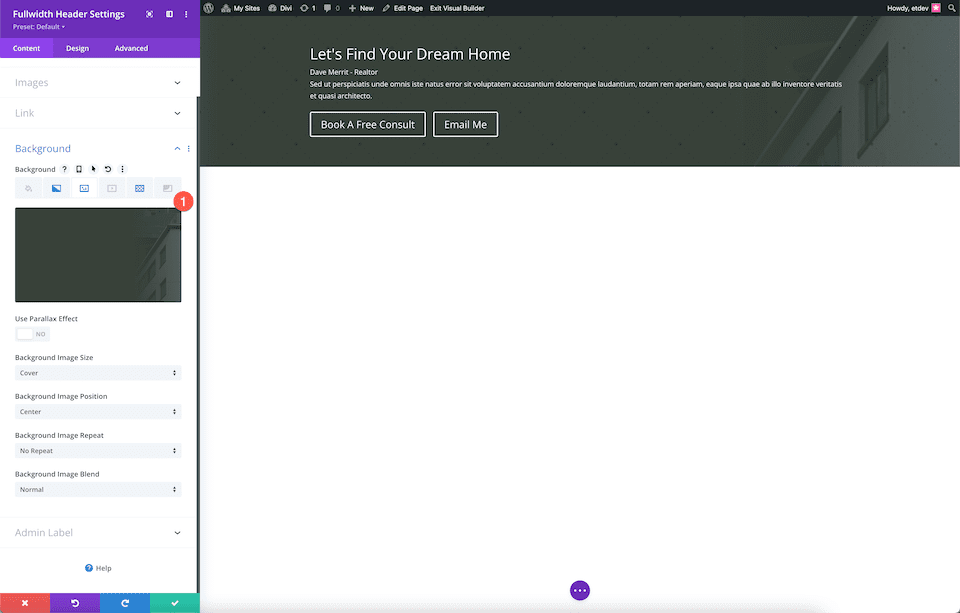This screenshot has width=960, height=613.
Task: Save changes with the green checkmark button
Action: 174,603
